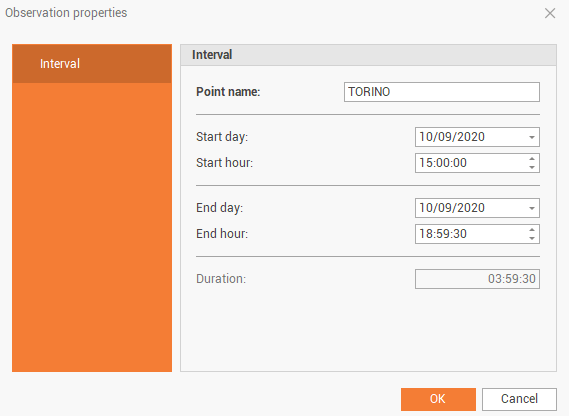This screenshot has width=569, height=416.
Task: Click the Point name label
Action: pos(228,92)
